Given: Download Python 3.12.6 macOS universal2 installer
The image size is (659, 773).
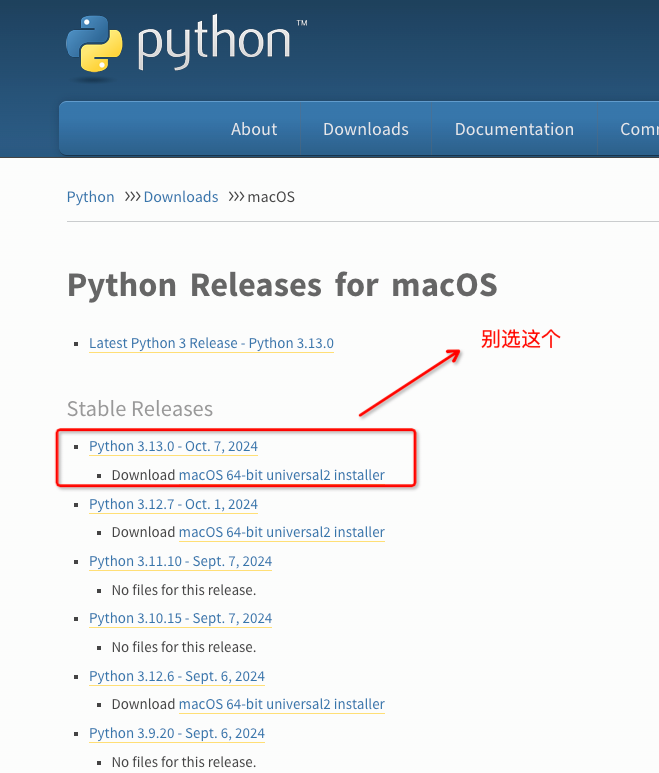Looking at the screenshot, I should point(281,704).
